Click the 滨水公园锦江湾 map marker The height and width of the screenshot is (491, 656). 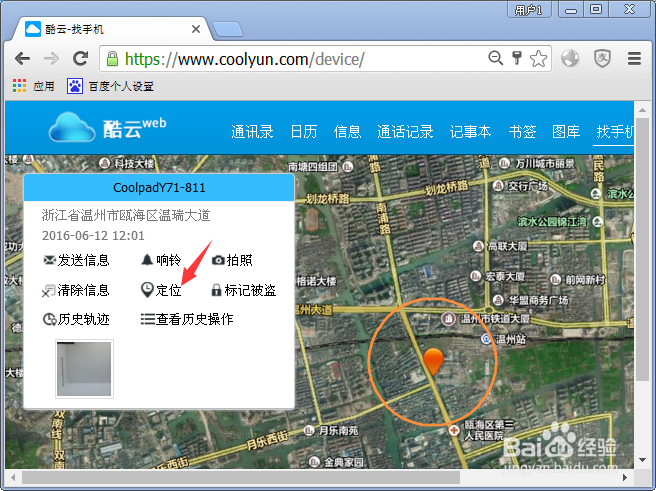pyautogui.click(x=598, y=222)
